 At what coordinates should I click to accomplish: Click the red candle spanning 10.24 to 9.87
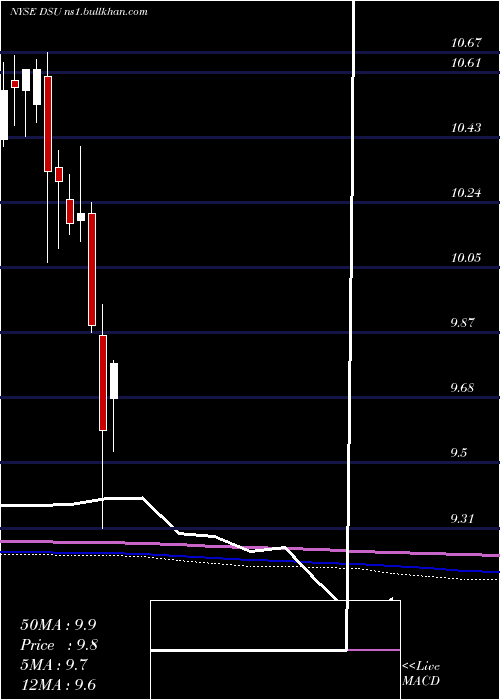click(x=92, y=269)
